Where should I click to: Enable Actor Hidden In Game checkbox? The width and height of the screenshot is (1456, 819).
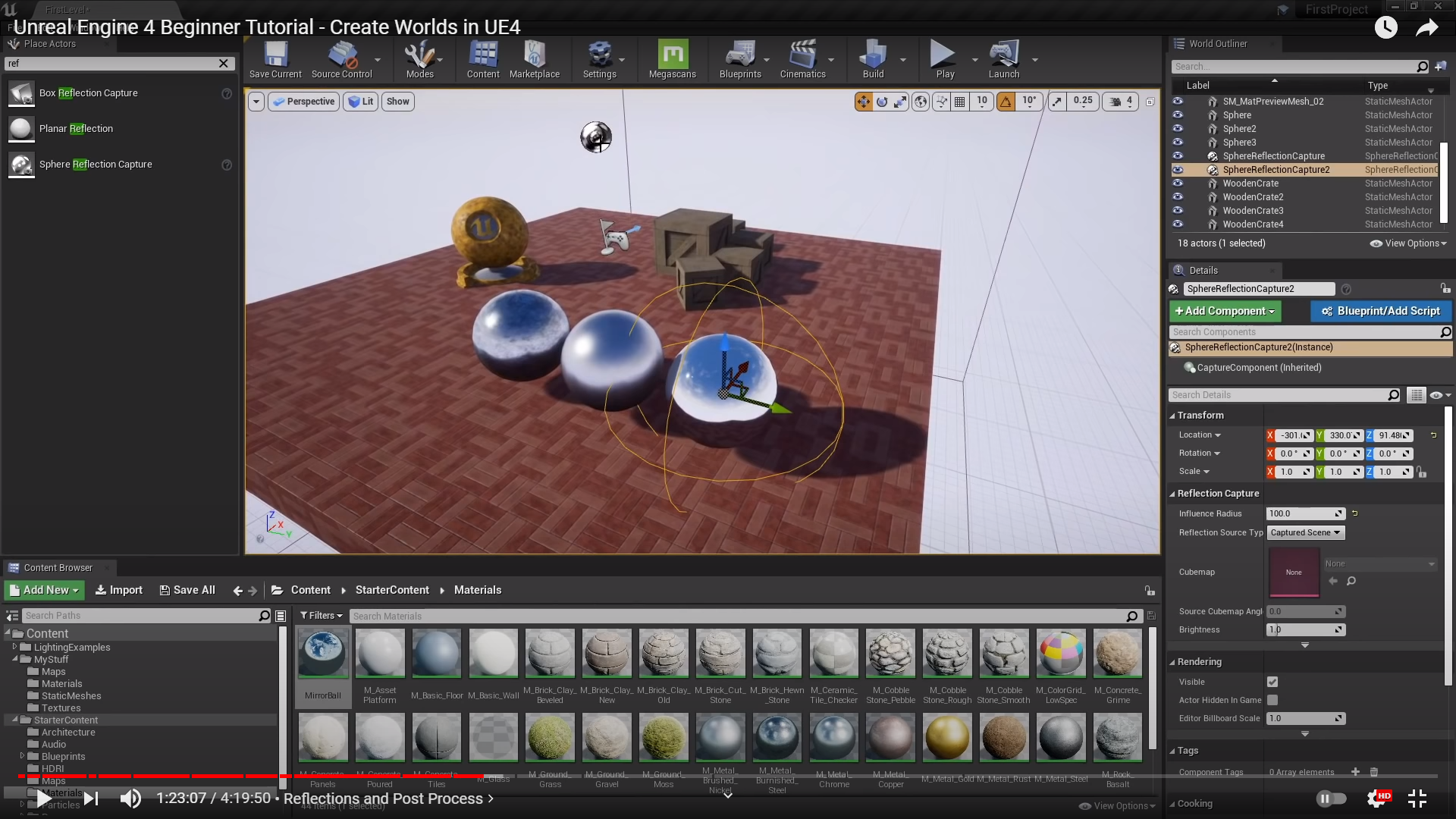tap(1272, 700)
